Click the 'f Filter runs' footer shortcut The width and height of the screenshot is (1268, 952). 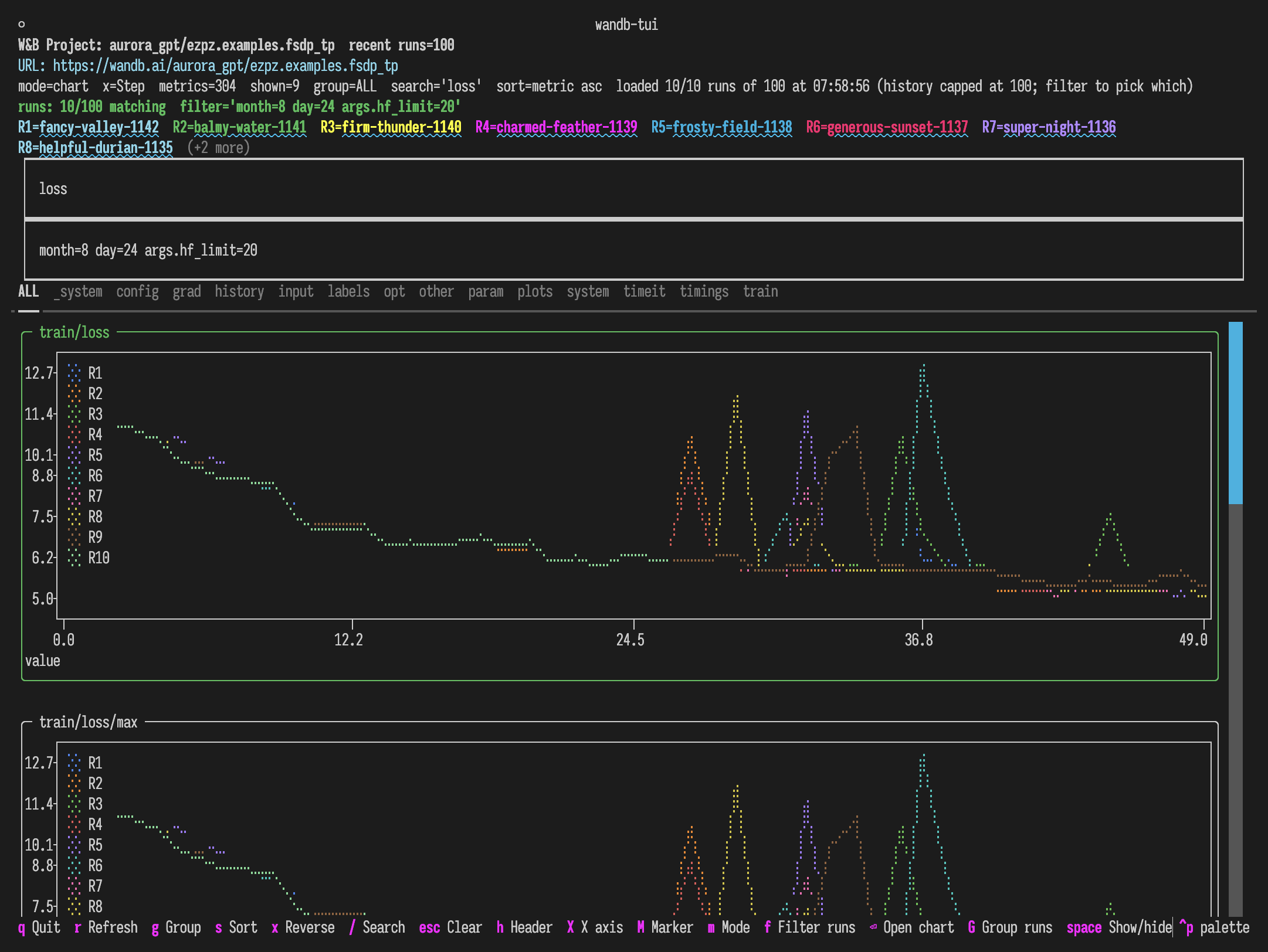(x=809, y=927)
